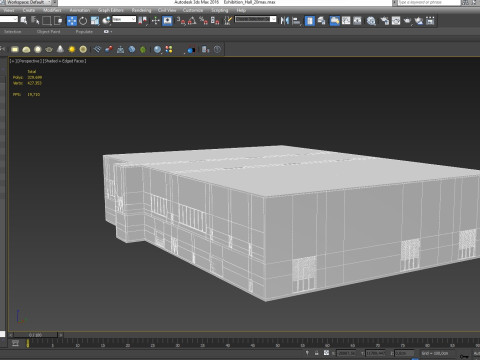The height and width of the screenshot is (360, 480).
Task: Toggle Keyboard Shortcut Override
Action: 167,21
